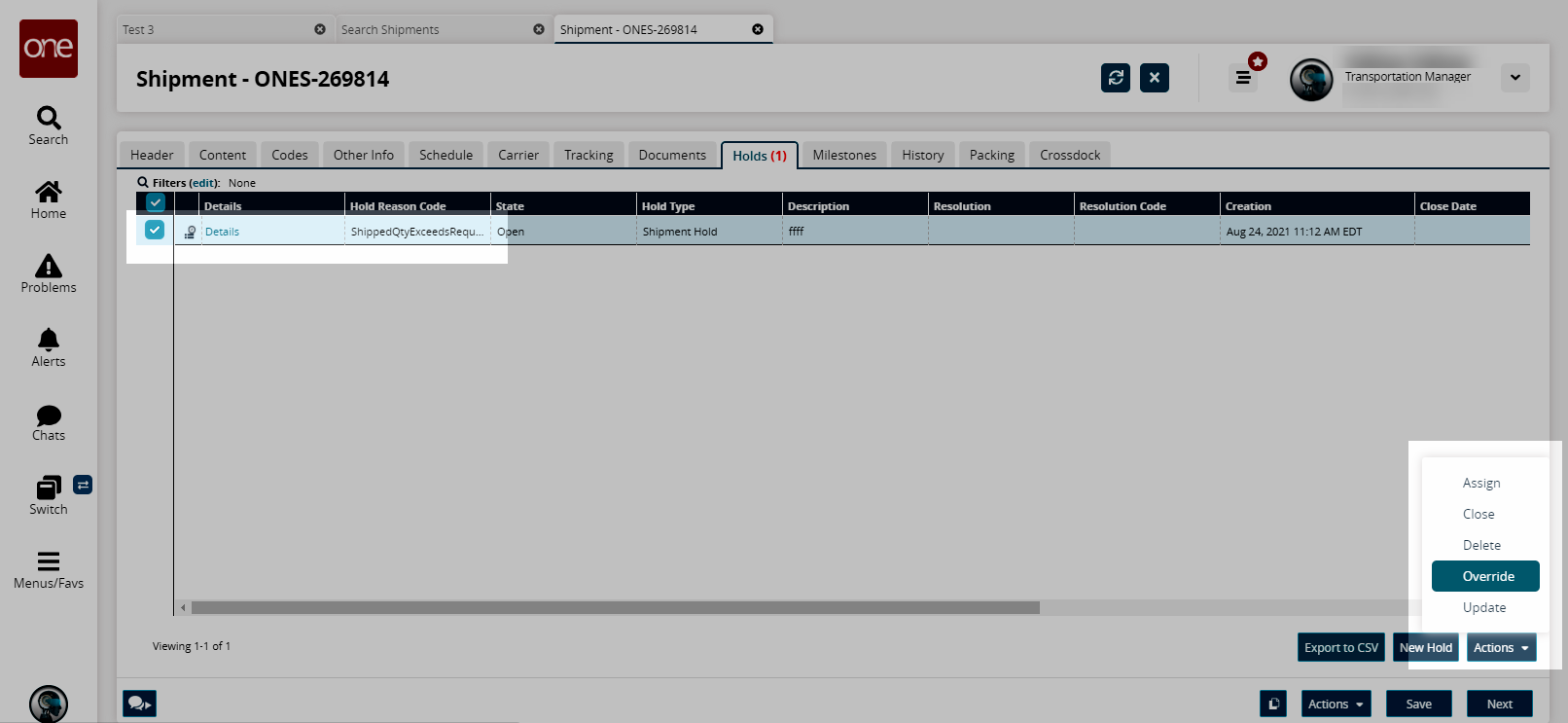
Task: Open the Search sidebar icon
Action: [x=49, y=127]
